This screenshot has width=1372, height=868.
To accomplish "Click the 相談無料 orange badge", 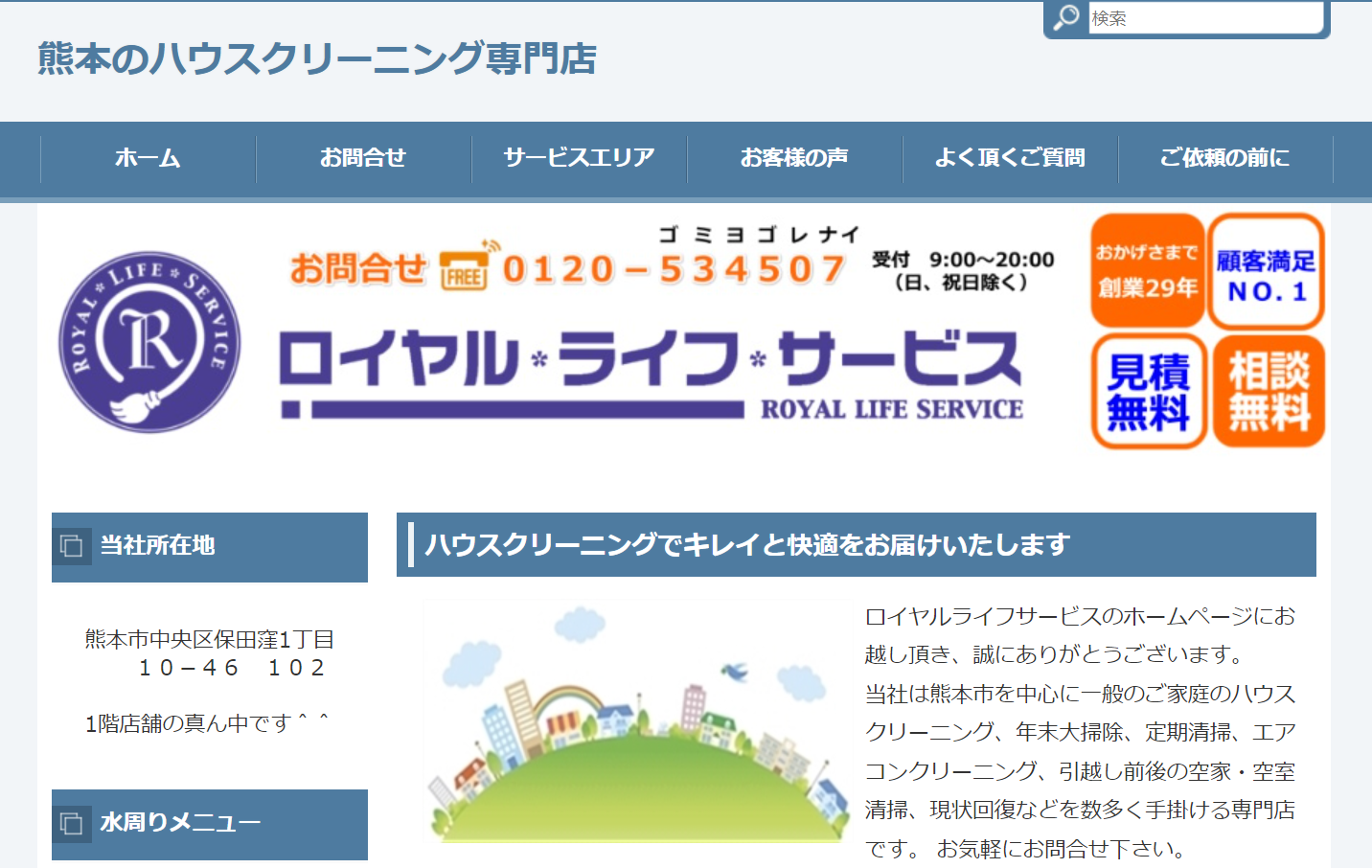I will click(1269, 391).
